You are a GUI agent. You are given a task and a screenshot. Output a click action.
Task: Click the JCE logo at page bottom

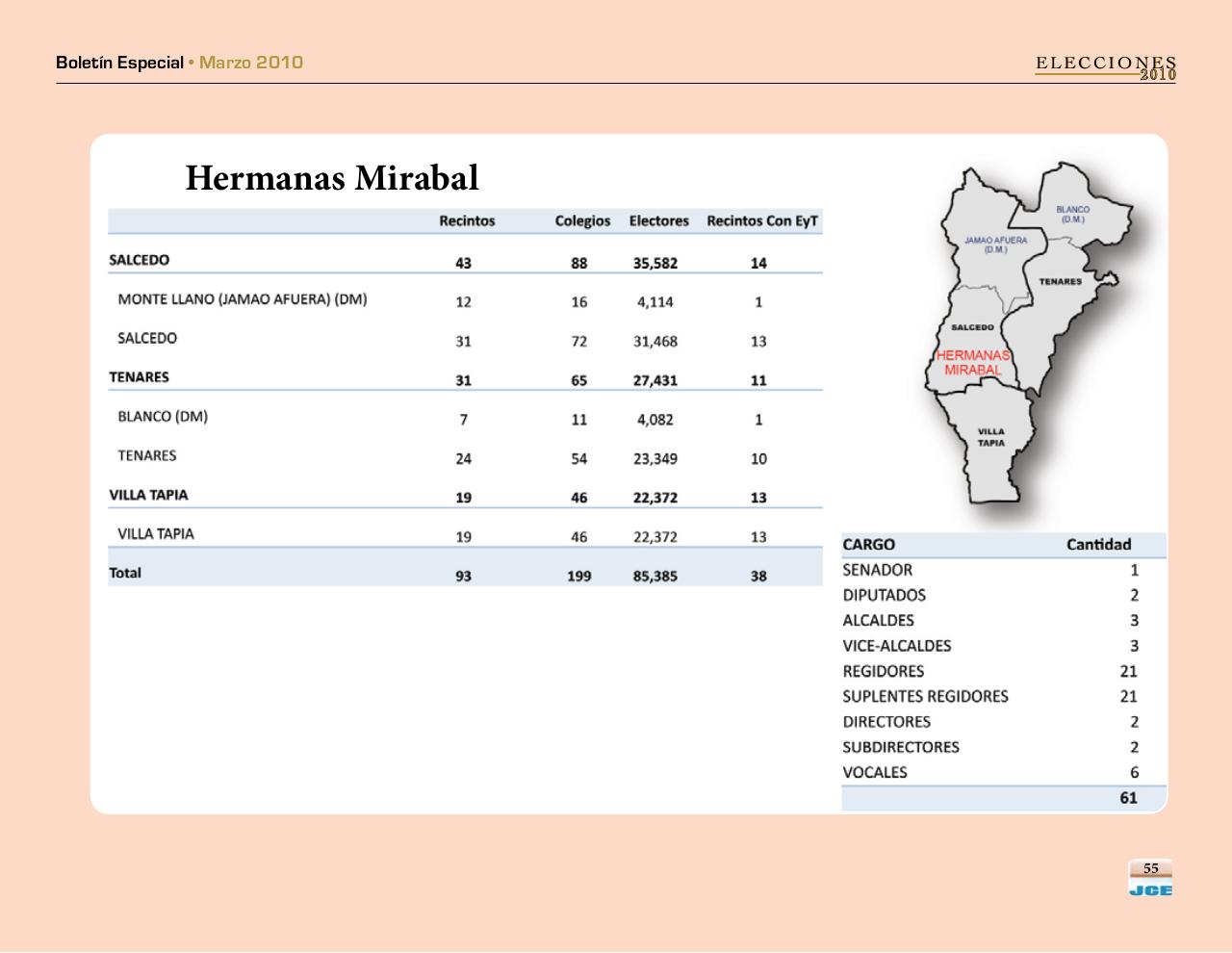click(1150, 889)
